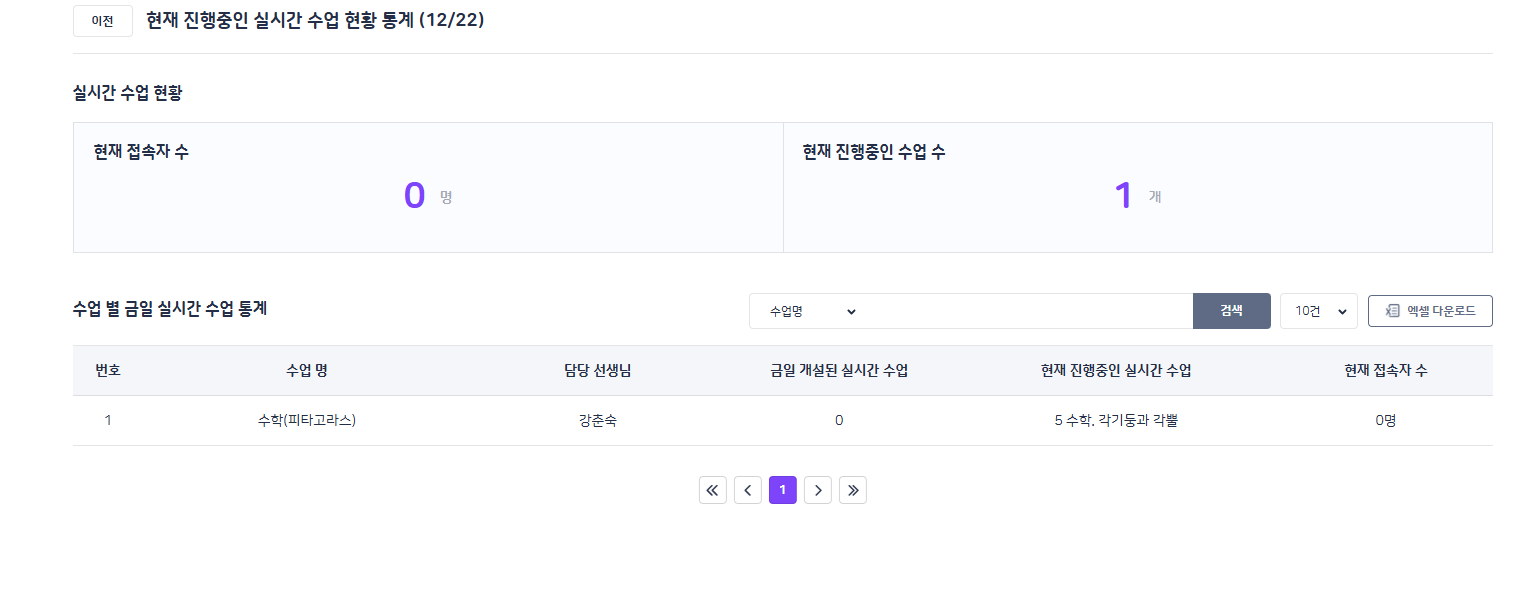Select page 1 in the pagination
The height and width of the screenshot is (612, 1532).
(783, 490)
